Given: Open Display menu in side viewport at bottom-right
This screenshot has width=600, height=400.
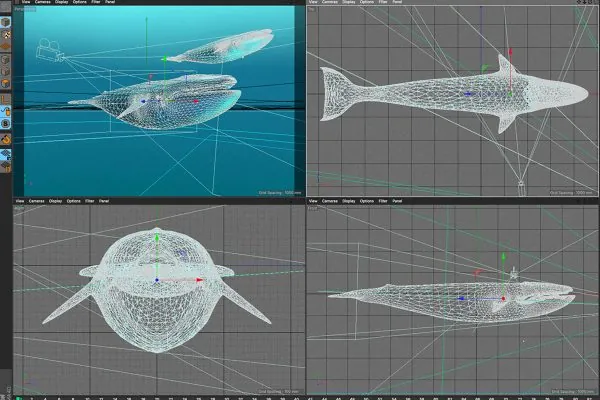Looking at the screenshot, I should coord(349,201).
